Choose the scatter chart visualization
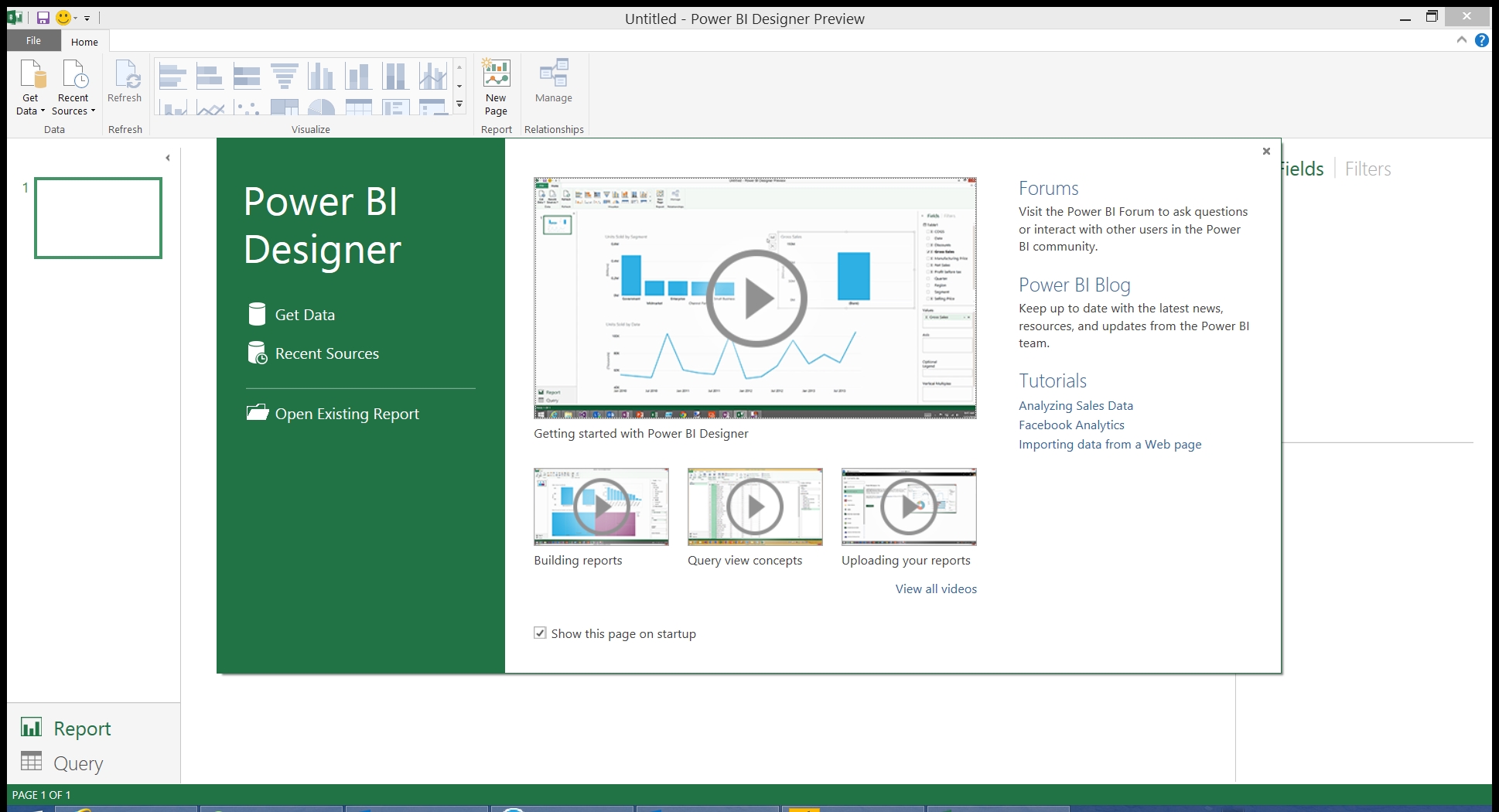 point(247,107)
